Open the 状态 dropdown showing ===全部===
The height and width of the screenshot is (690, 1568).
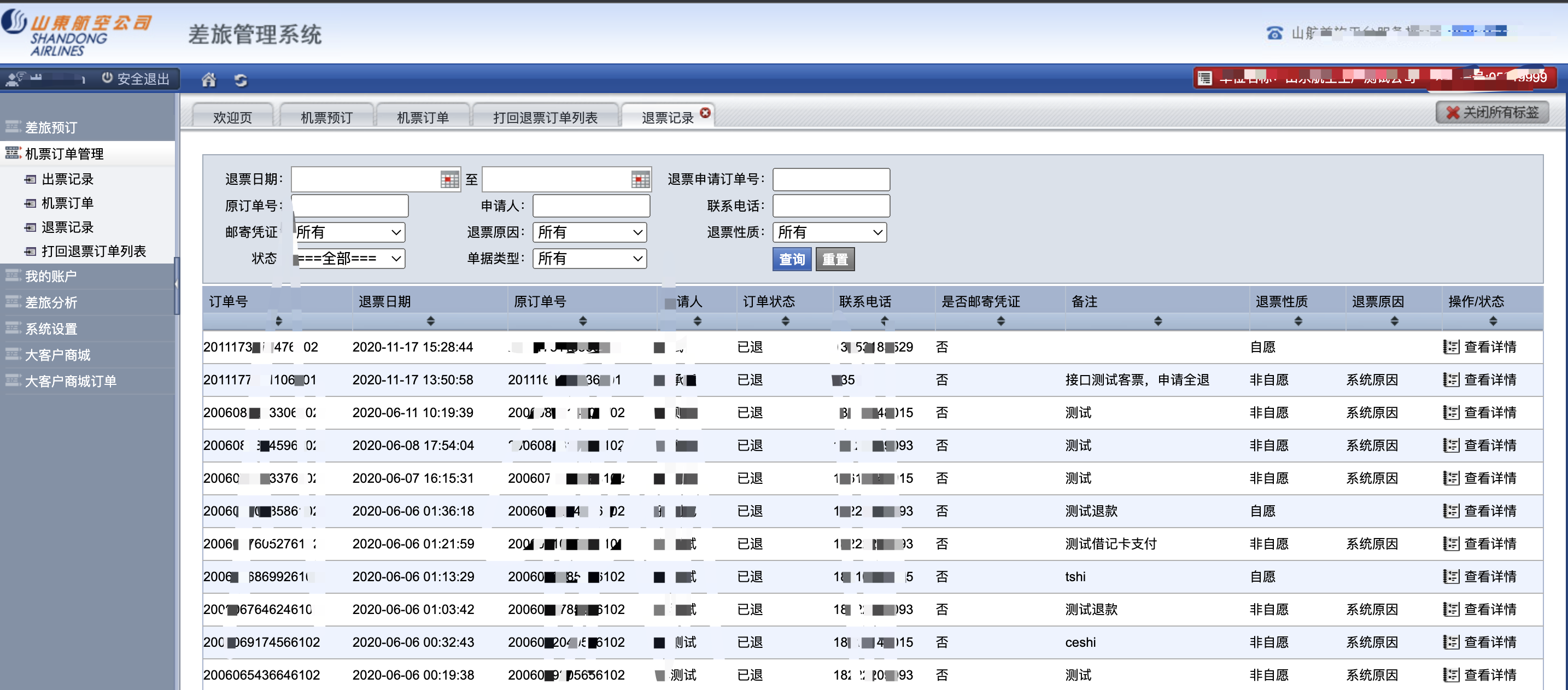[349, 259]
